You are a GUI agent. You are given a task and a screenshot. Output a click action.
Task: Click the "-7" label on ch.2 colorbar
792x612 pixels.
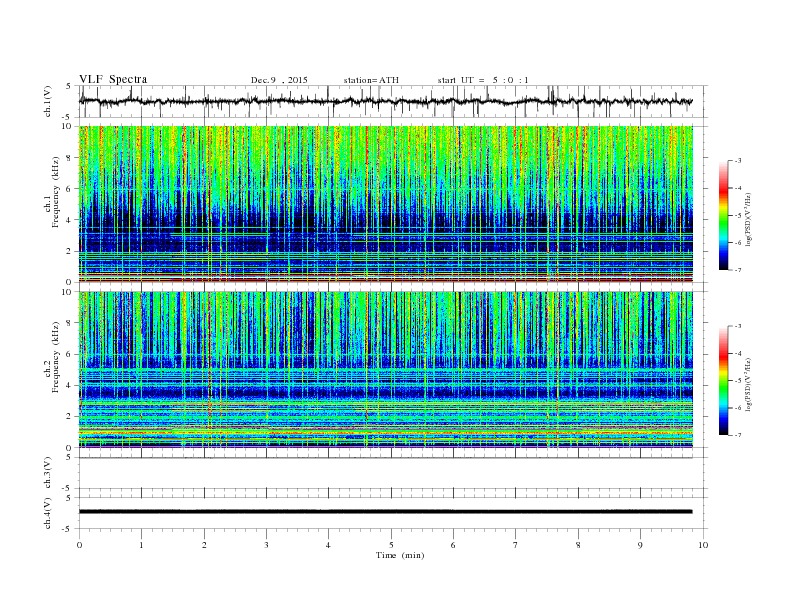(x=738, y=435)
